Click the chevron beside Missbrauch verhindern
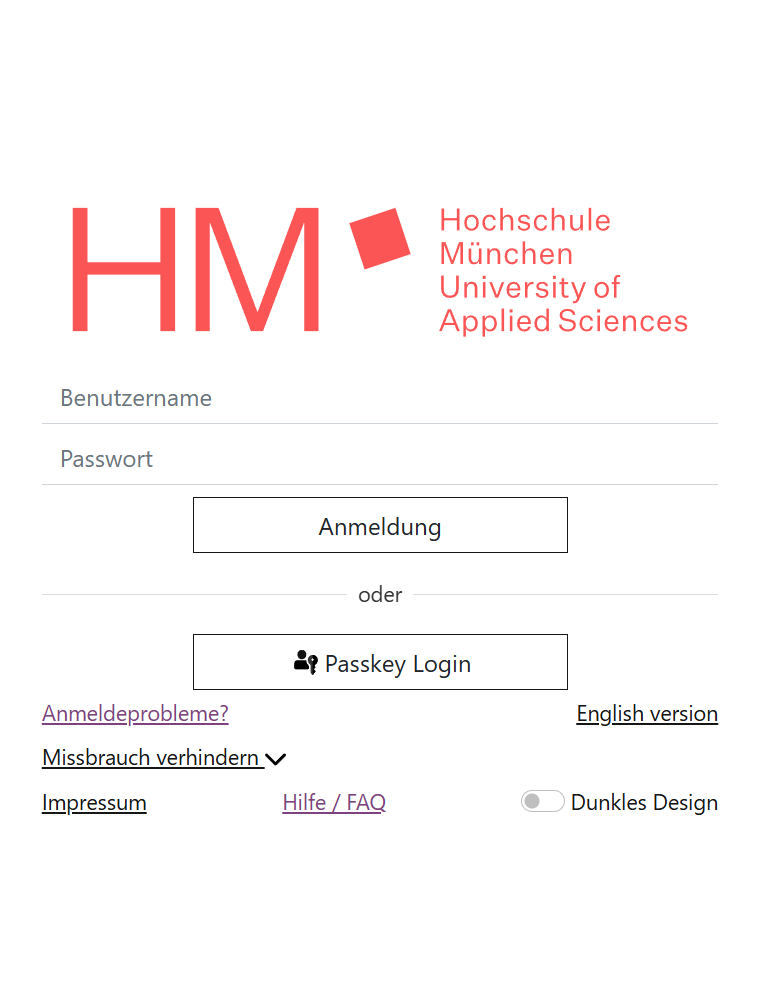This screenshot has width=765, height=994. [x=276, y=759]
